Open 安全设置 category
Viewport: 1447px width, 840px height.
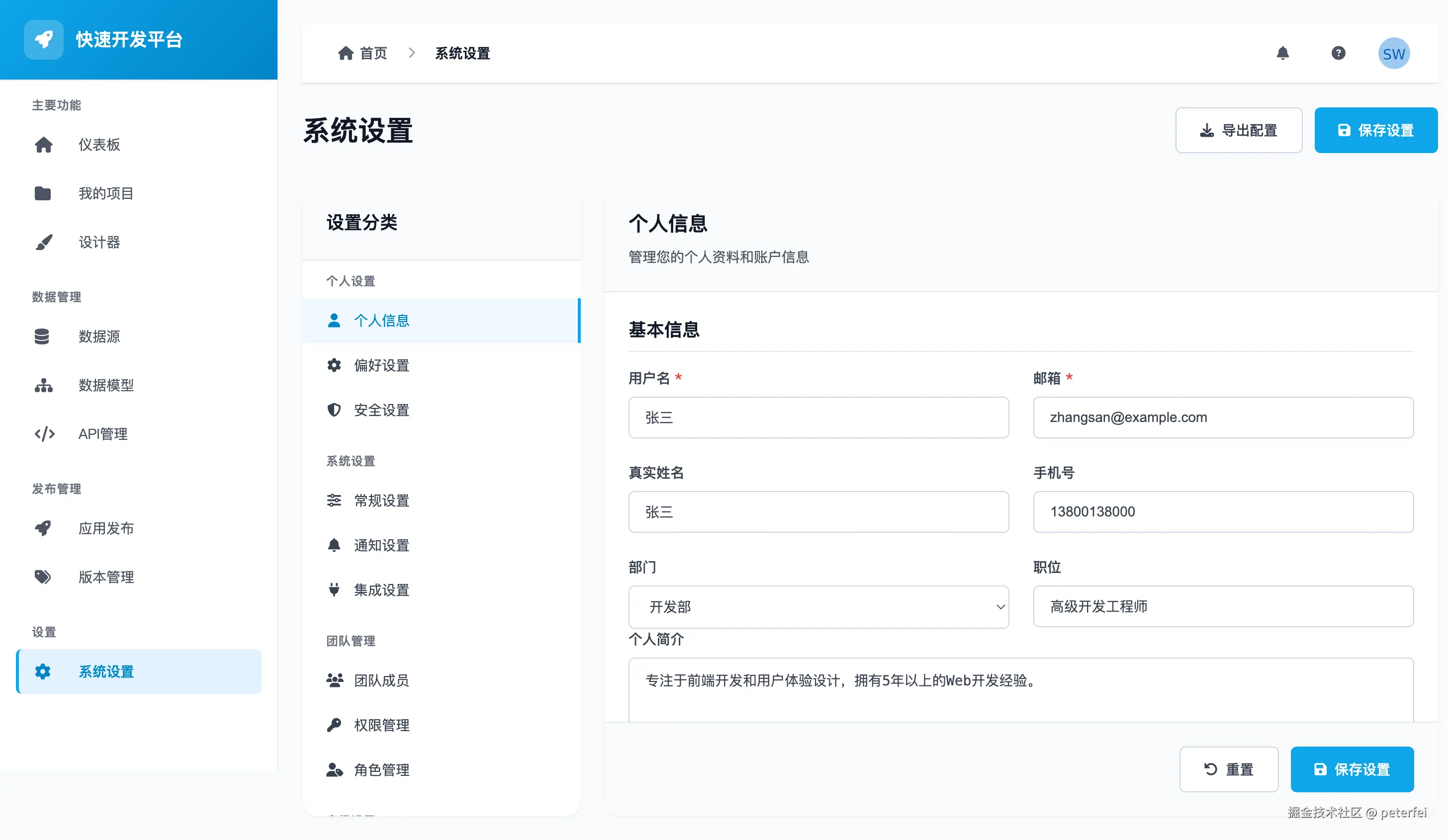coord(381,410)
